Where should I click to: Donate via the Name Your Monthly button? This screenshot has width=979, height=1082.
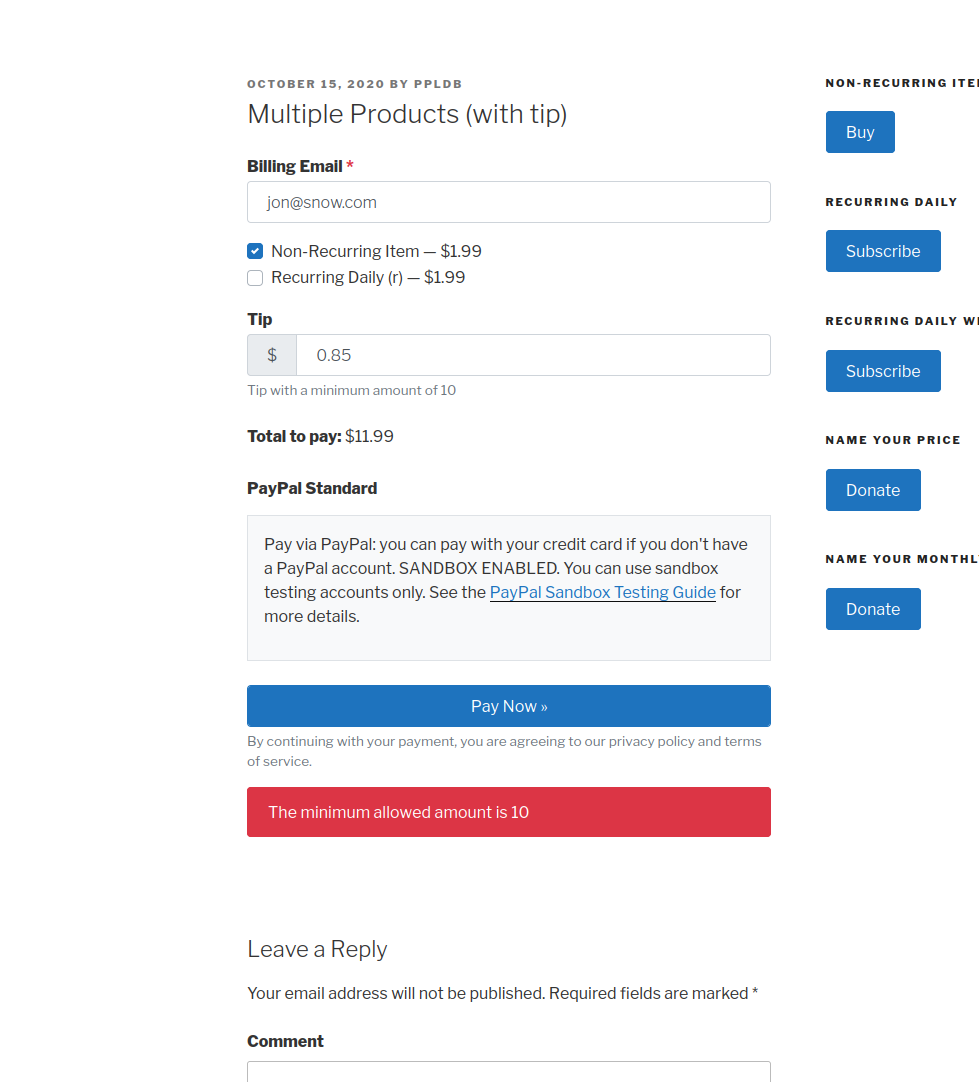(x=873, y=609)
